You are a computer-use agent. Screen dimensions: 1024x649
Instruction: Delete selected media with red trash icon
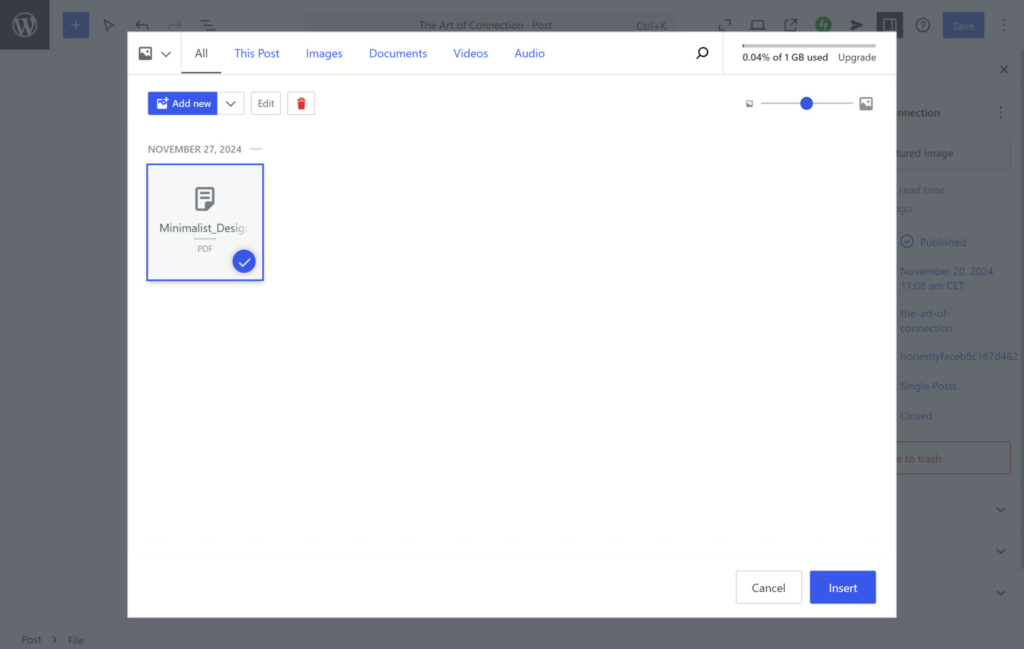(x=301, y=103)
